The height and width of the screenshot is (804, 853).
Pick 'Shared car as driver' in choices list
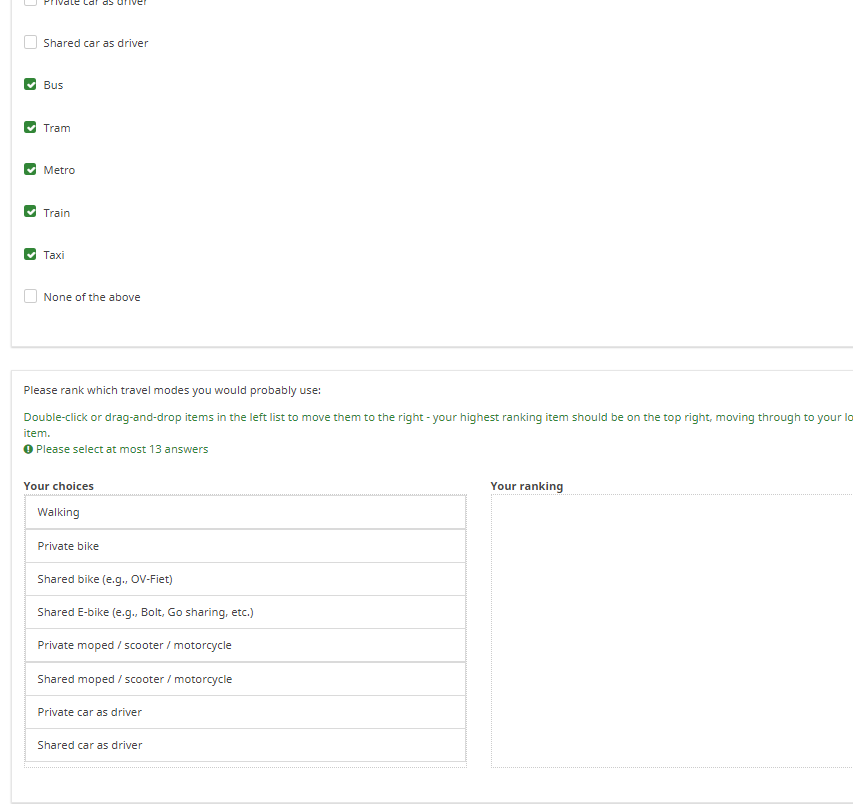[x=245, y=745]
